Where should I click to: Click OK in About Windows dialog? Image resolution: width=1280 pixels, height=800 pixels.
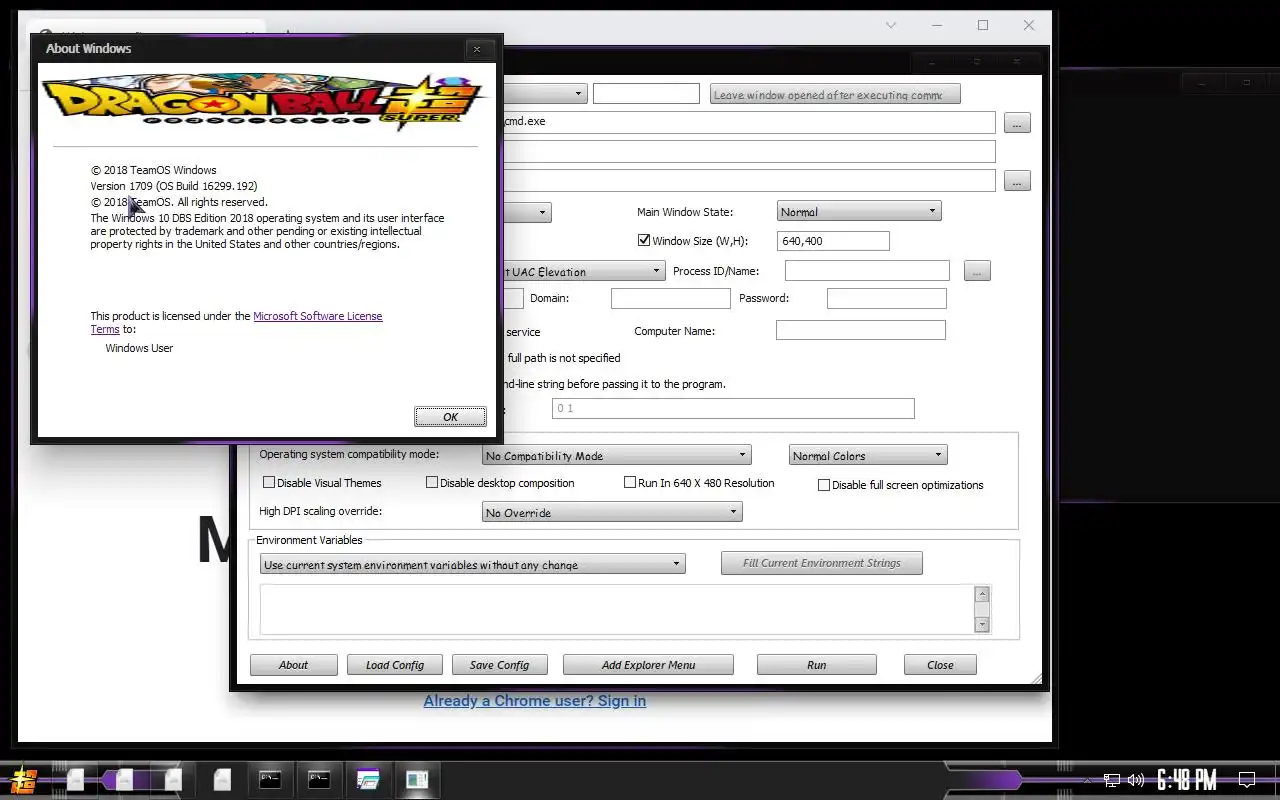[x=450, y=417]
